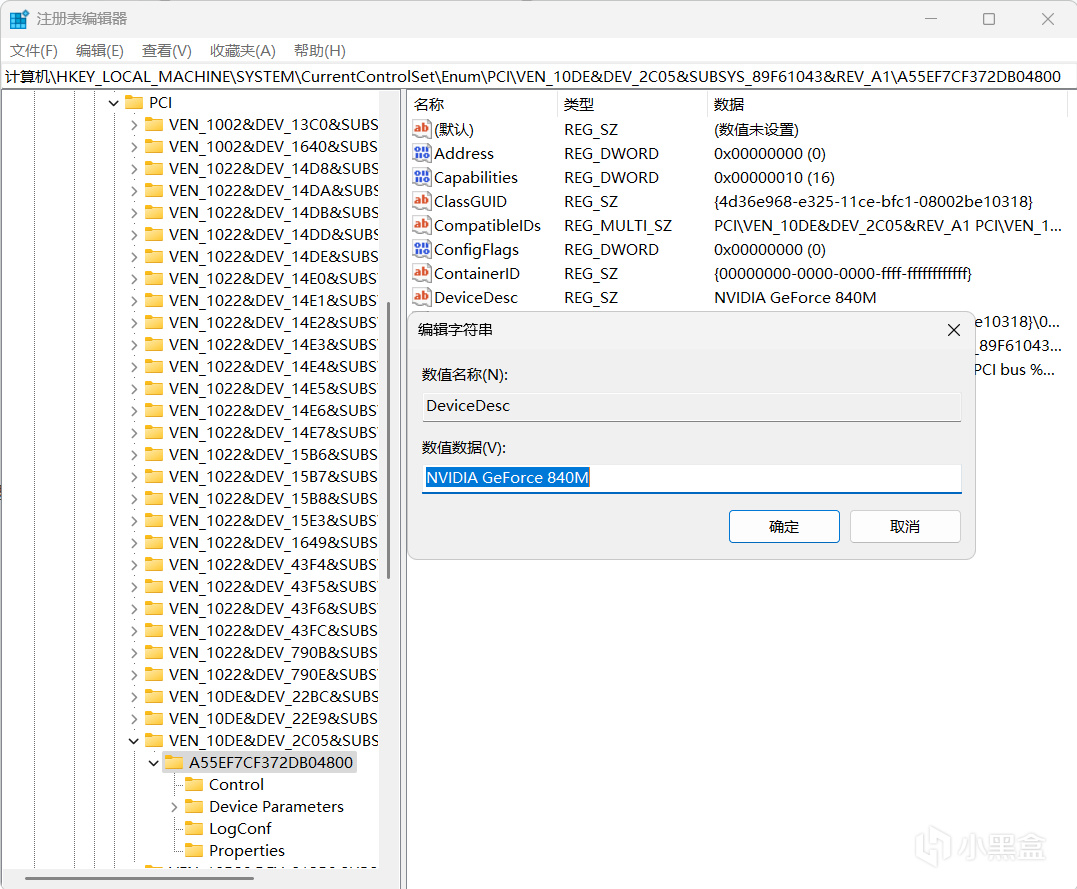Click the ClassGUID string value icon
1077x889 pixels.
point(422,201)
